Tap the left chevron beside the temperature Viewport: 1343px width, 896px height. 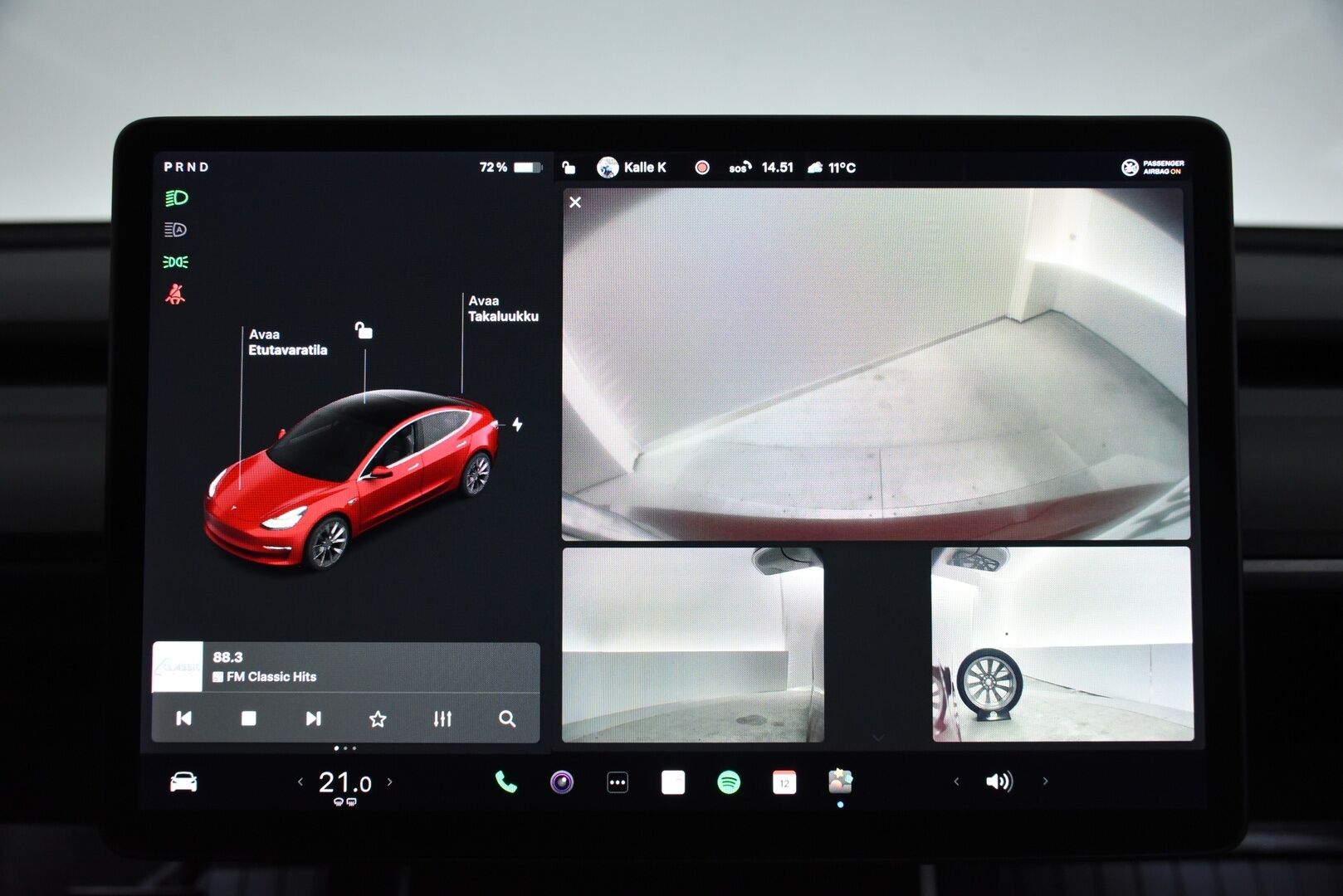[x=302, y=781]
